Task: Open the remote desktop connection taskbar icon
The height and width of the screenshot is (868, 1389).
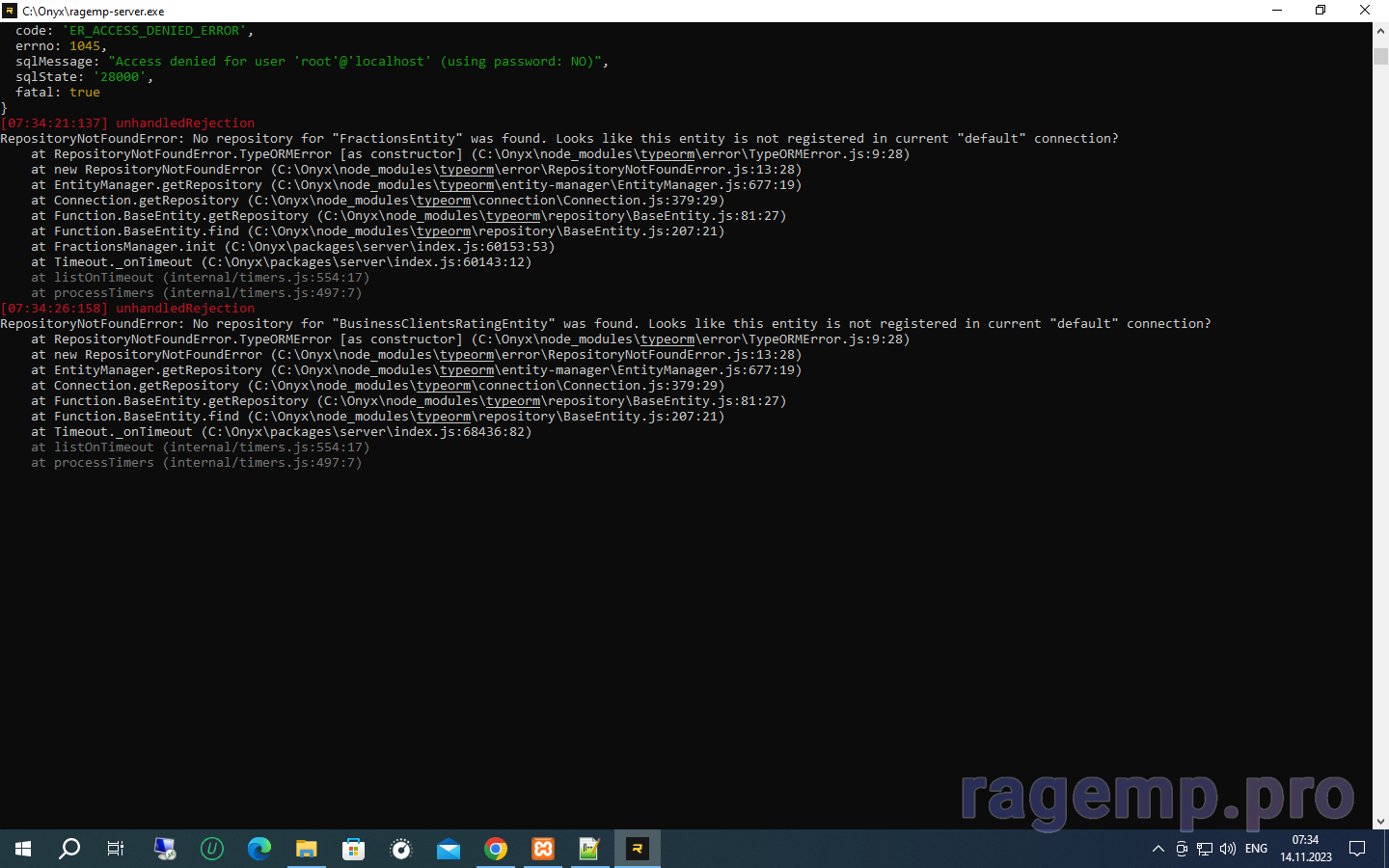Action: click(165, 849)
